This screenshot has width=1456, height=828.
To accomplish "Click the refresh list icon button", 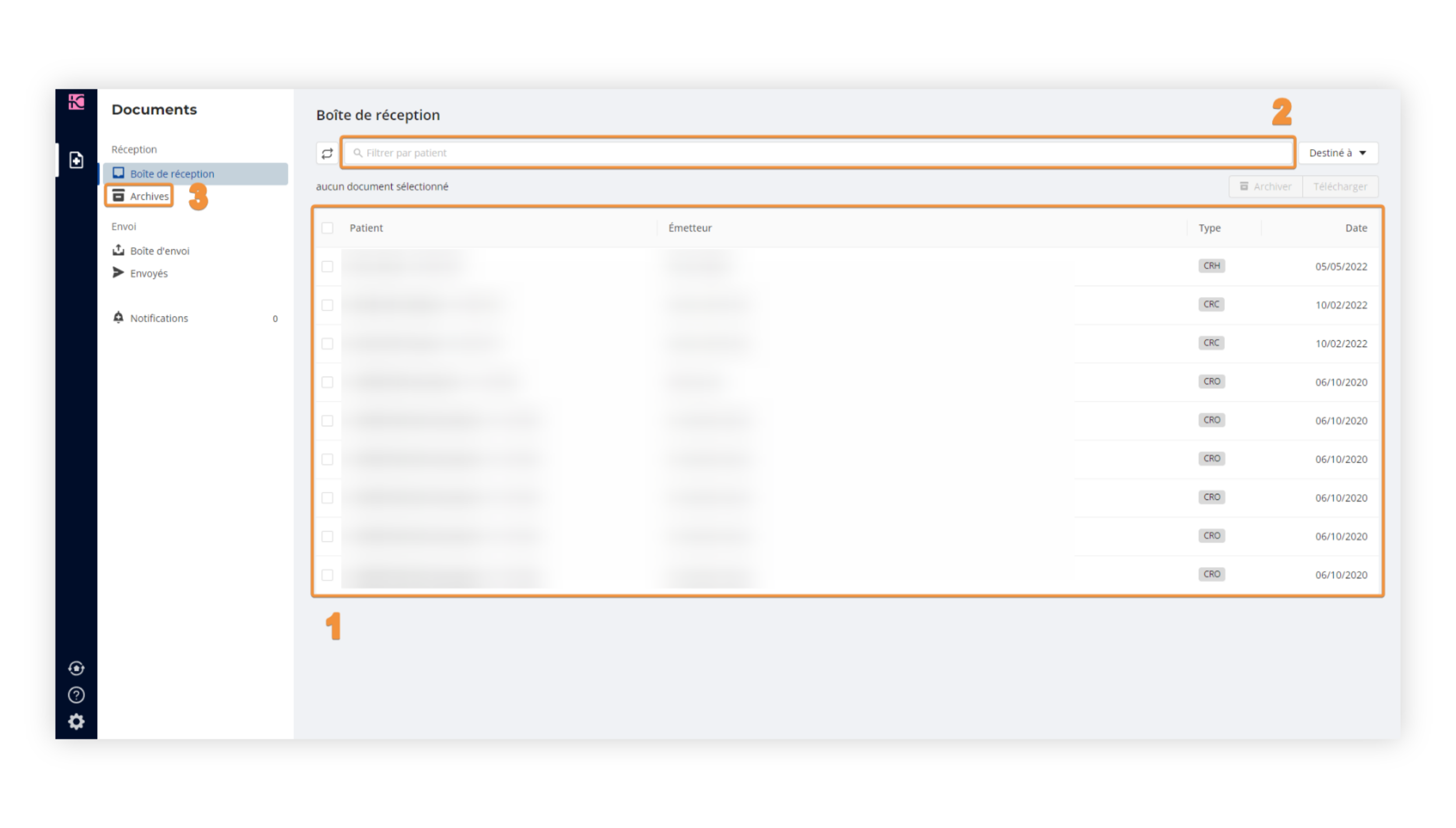I will click(x=327, y=153).
